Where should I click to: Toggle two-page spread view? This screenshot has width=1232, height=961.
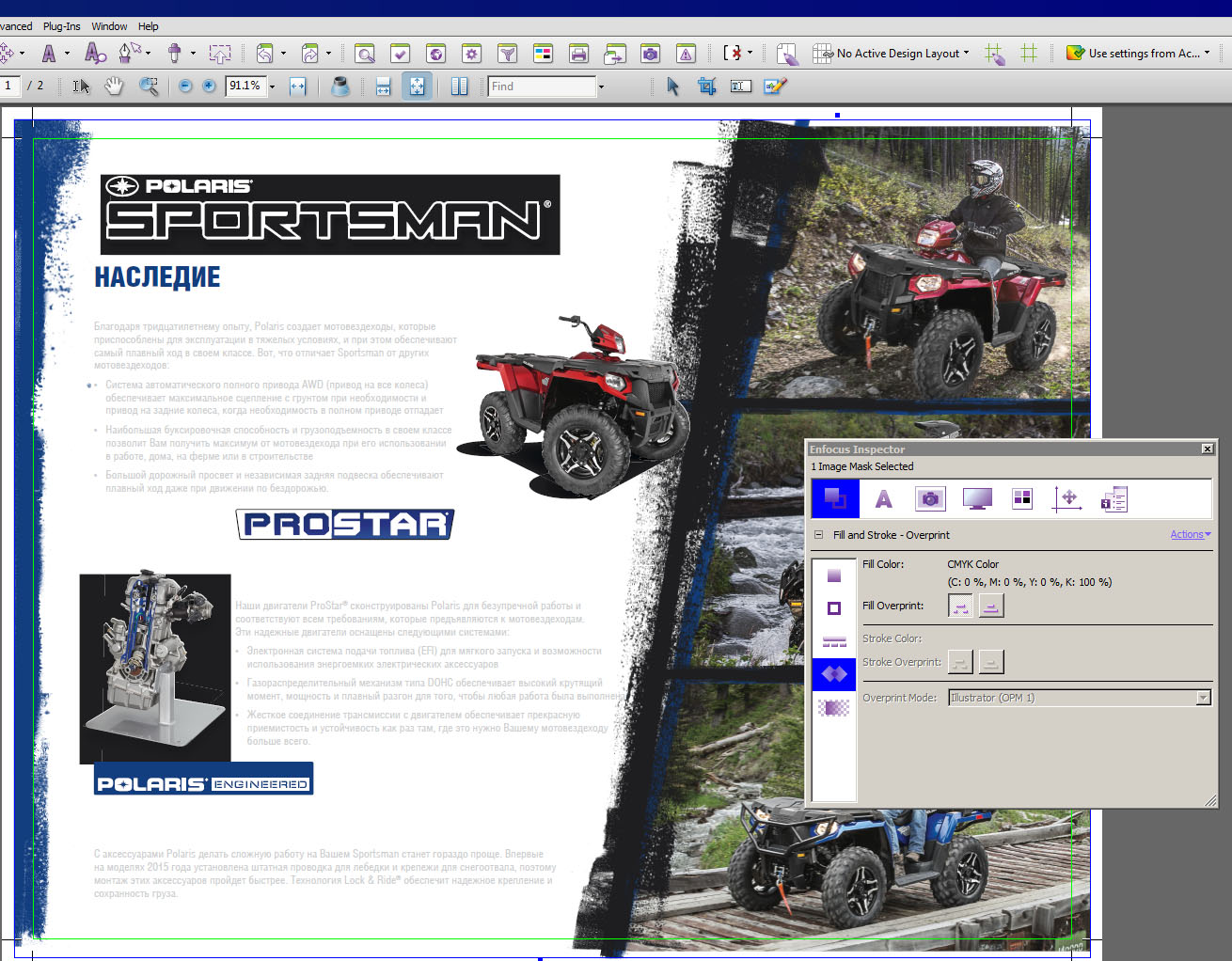[459, 87]
